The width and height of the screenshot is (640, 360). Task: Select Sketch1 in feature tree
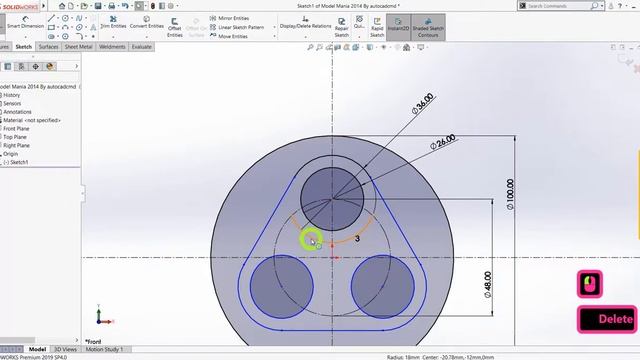pyautogui.click(x=16, y=162)
